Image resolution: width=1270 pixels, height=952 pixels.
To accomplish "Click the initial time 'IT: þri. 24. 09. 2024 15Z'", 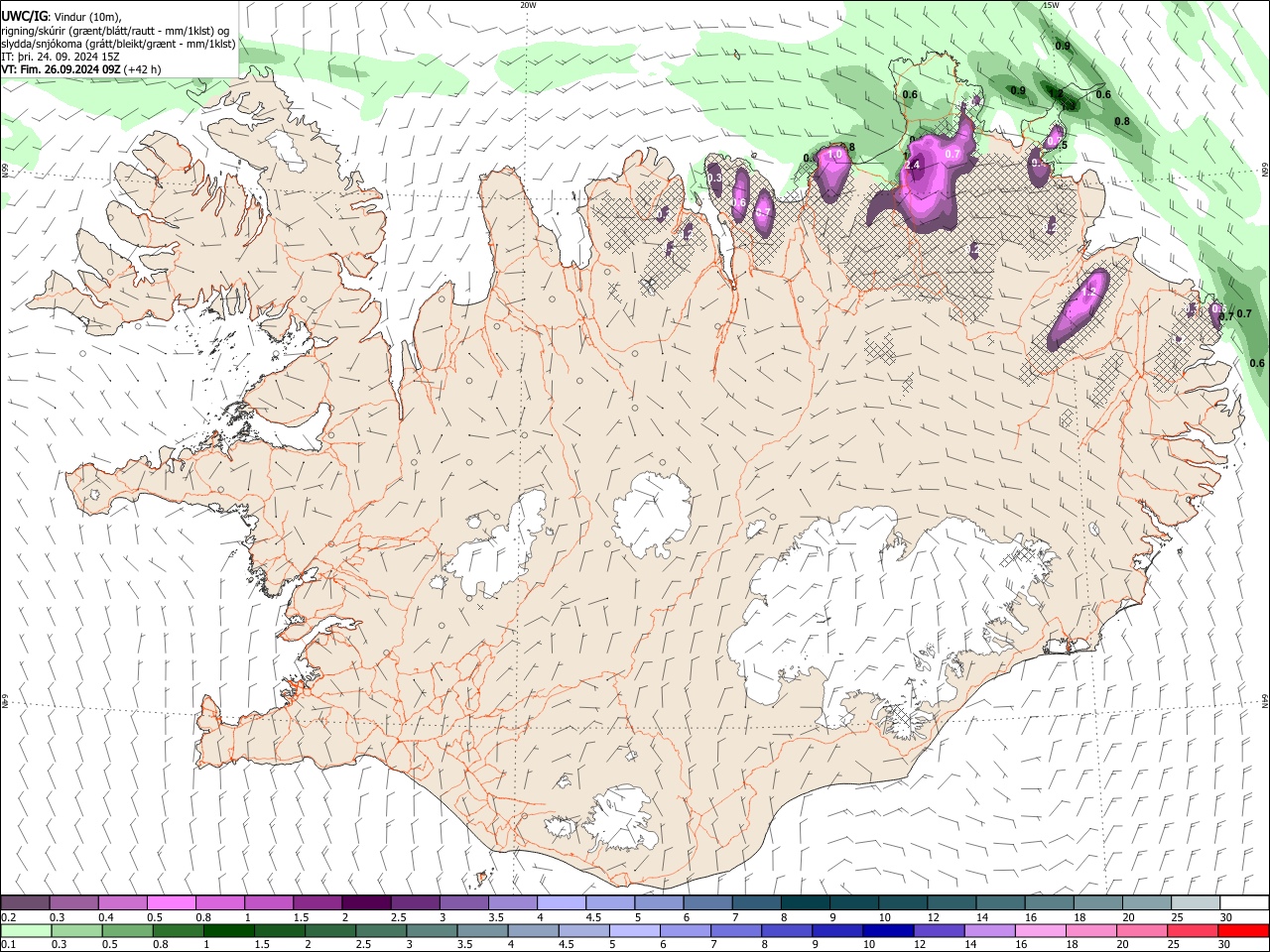I will tap(62, 57).
